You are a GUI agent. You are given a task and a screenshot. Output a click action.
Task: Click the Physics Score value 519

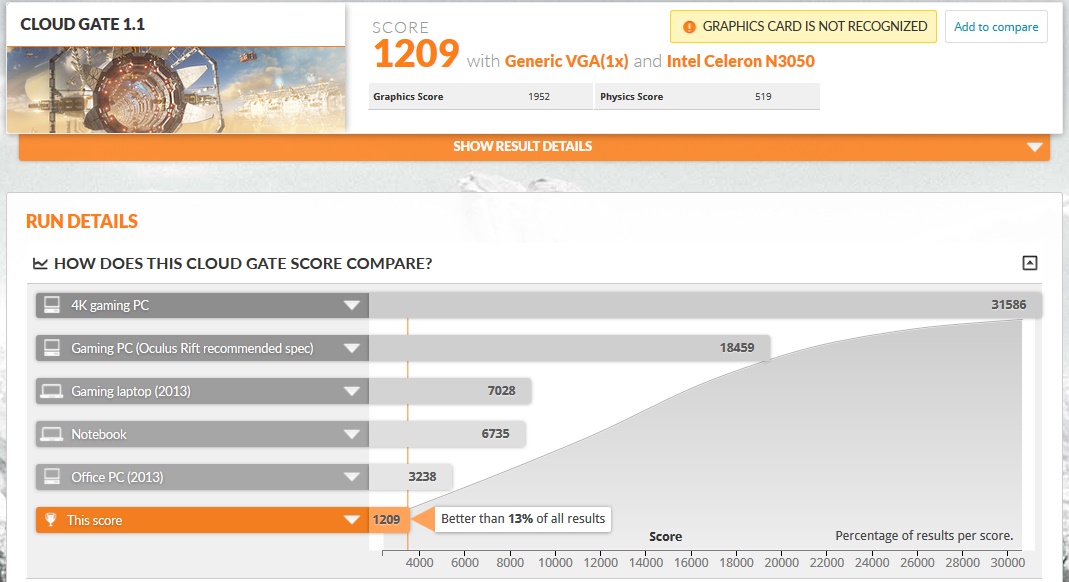tap(763, 97)
